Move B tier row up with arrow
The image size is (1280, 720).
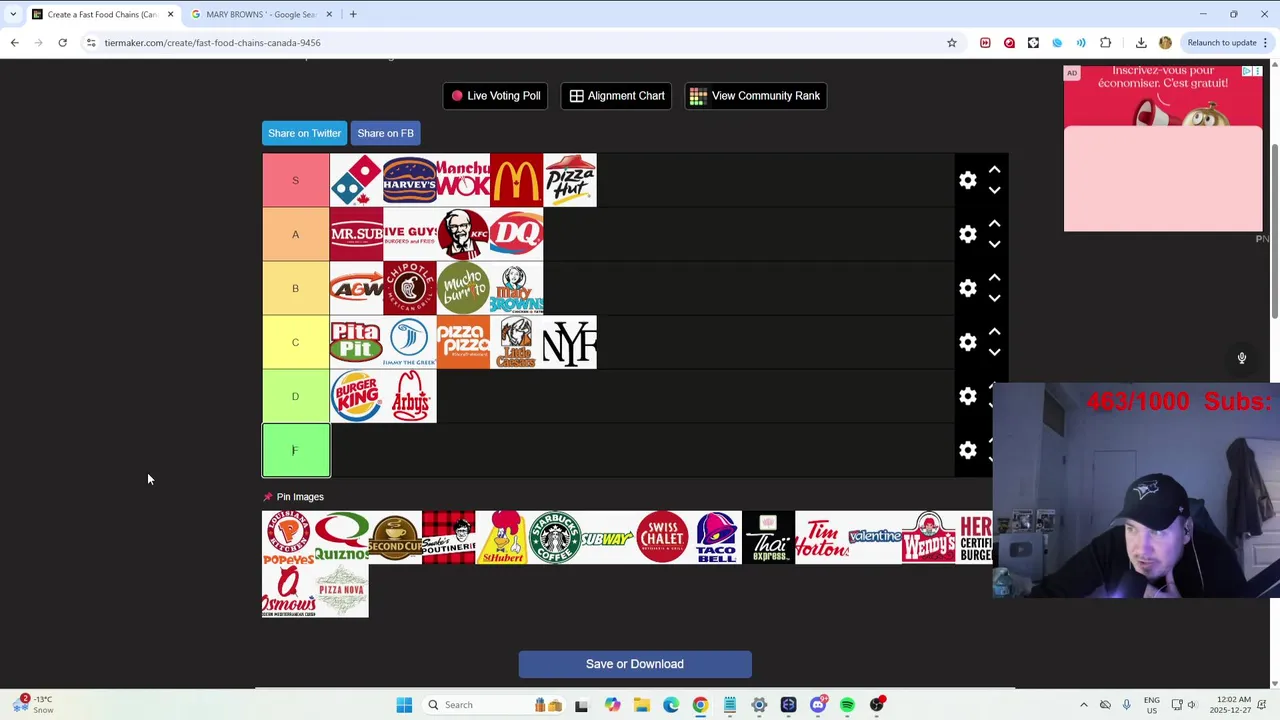(x=994, y=278)
